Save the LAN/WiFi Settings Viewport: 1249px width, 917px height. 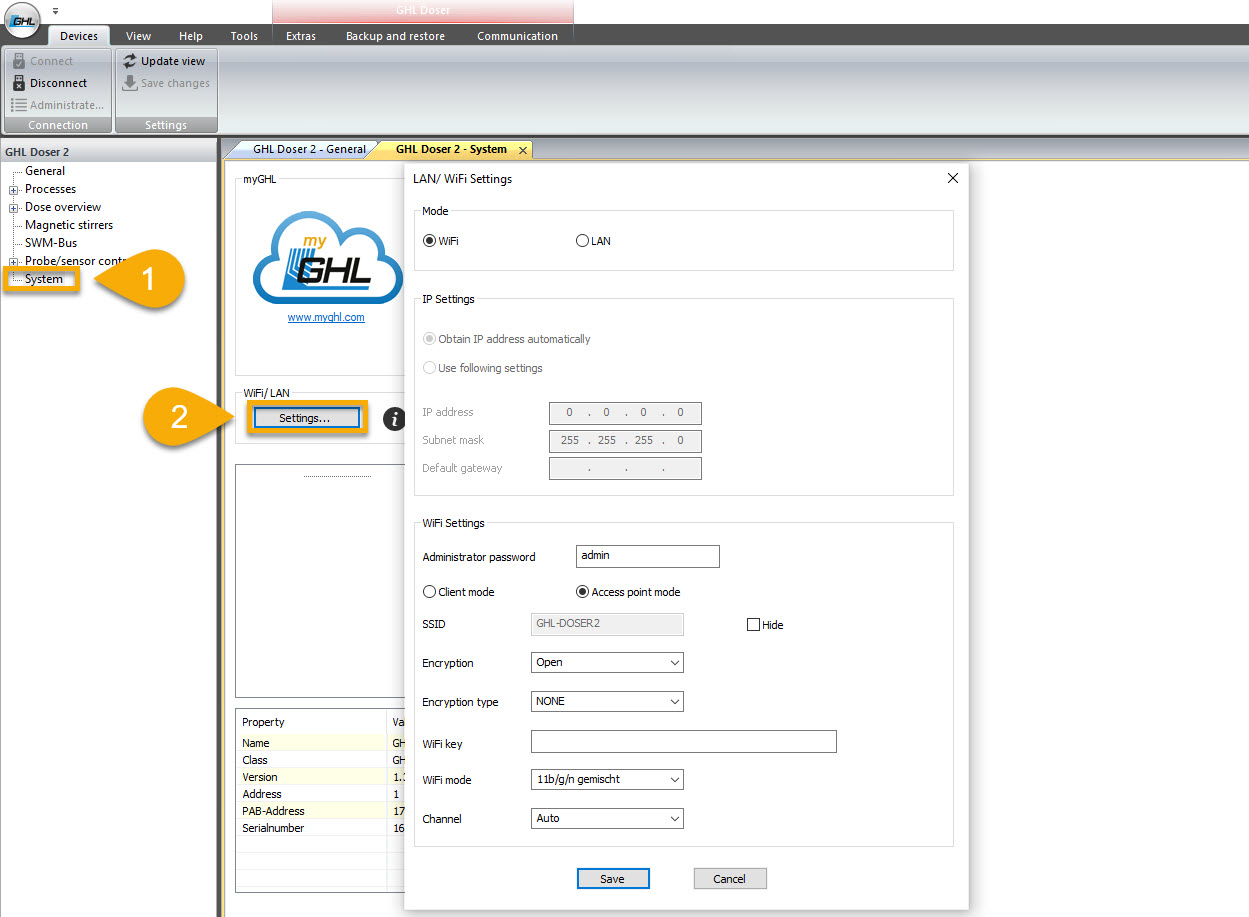613,878
